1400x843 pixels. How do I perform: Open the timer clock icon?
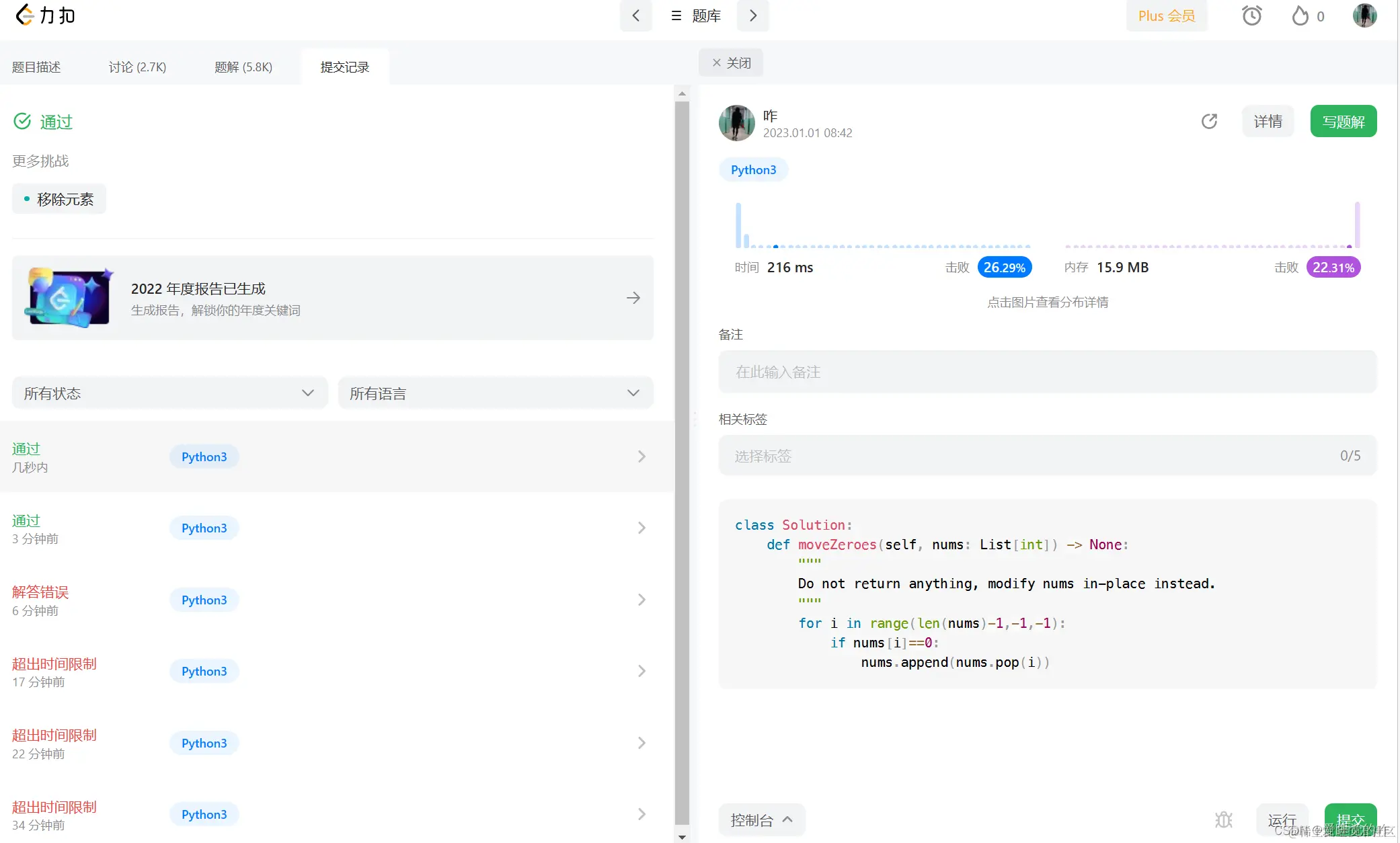(x=1251, y=15)
